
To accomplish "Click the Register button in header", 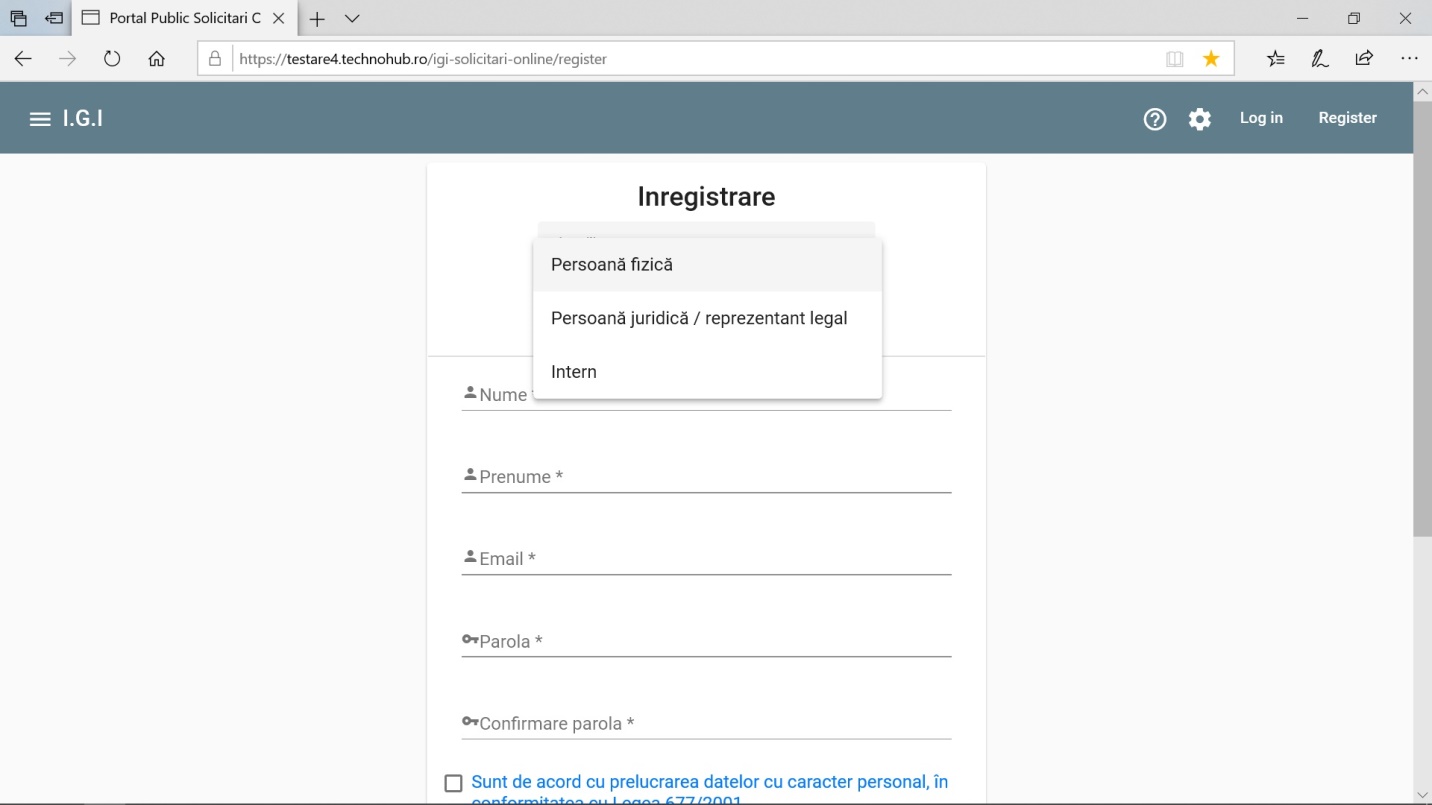I will point(1347,118).
